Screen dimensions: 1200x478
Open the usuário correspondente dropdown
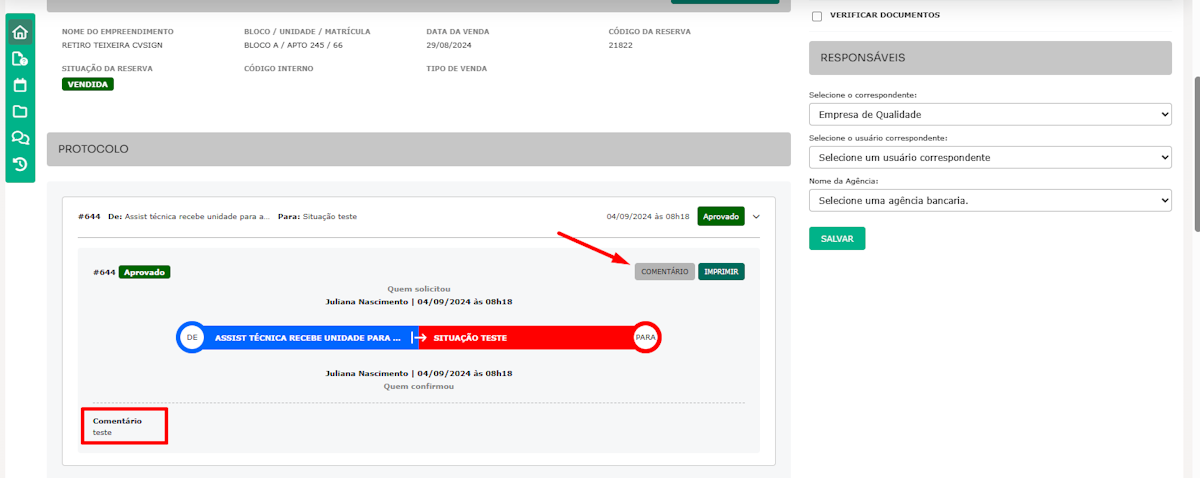[x=990, y=158]
